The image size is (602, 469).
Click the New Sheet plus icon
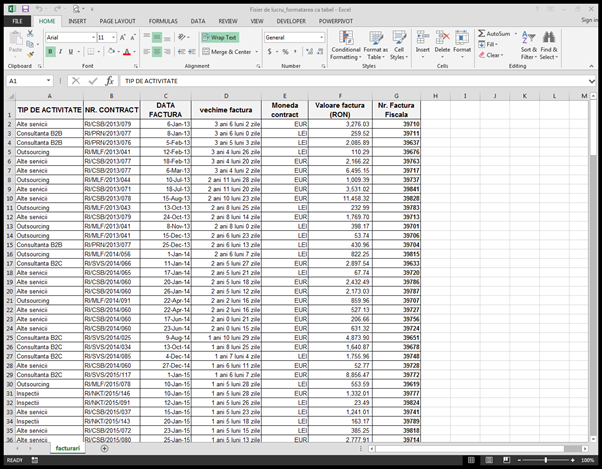104,448
